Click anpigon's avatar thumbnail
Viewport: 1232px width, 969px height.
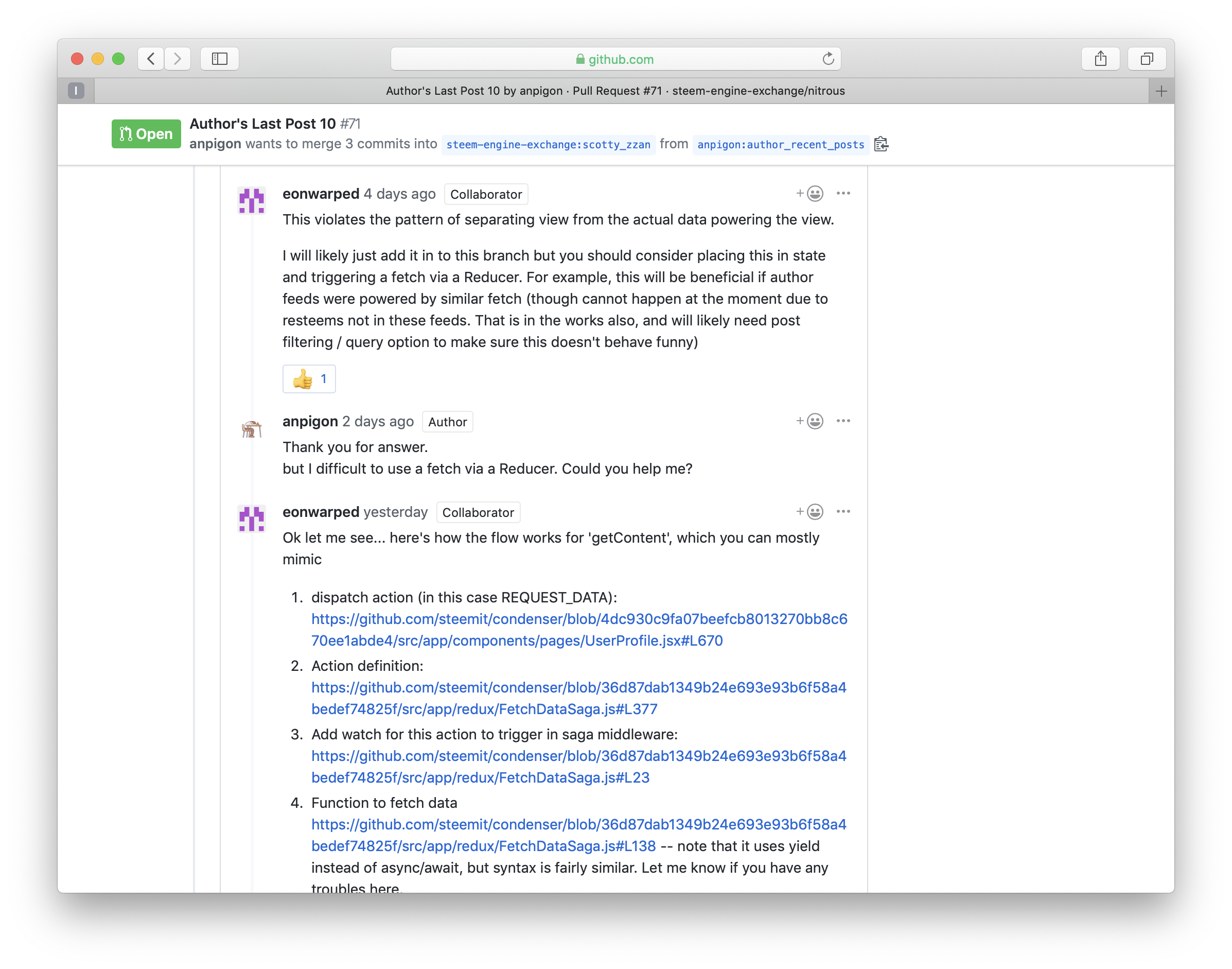tap(251, 429)
